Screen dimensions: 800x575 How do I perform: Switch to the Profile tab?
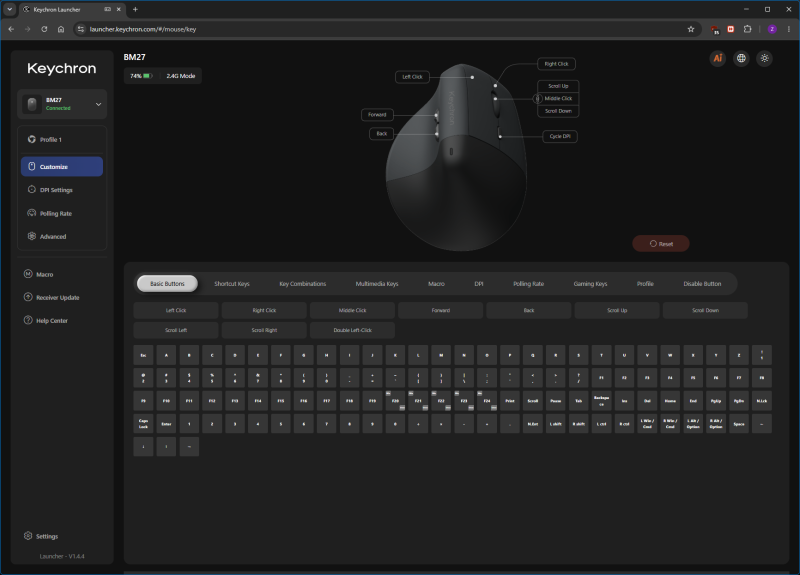(x=645, y=284)
